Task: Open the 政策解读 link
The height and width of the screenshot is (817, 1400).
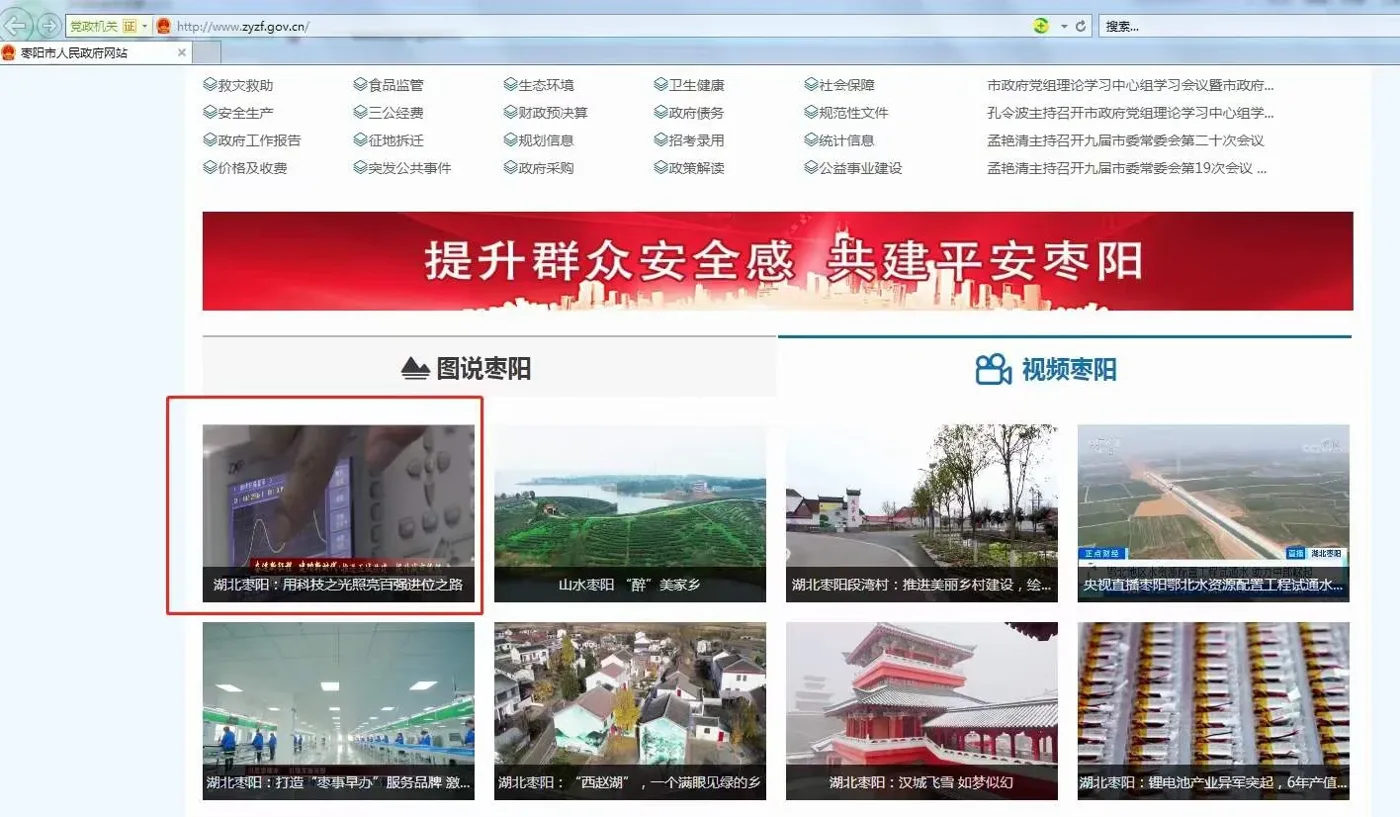Action: pyautogui.click(x=696, y=168)
